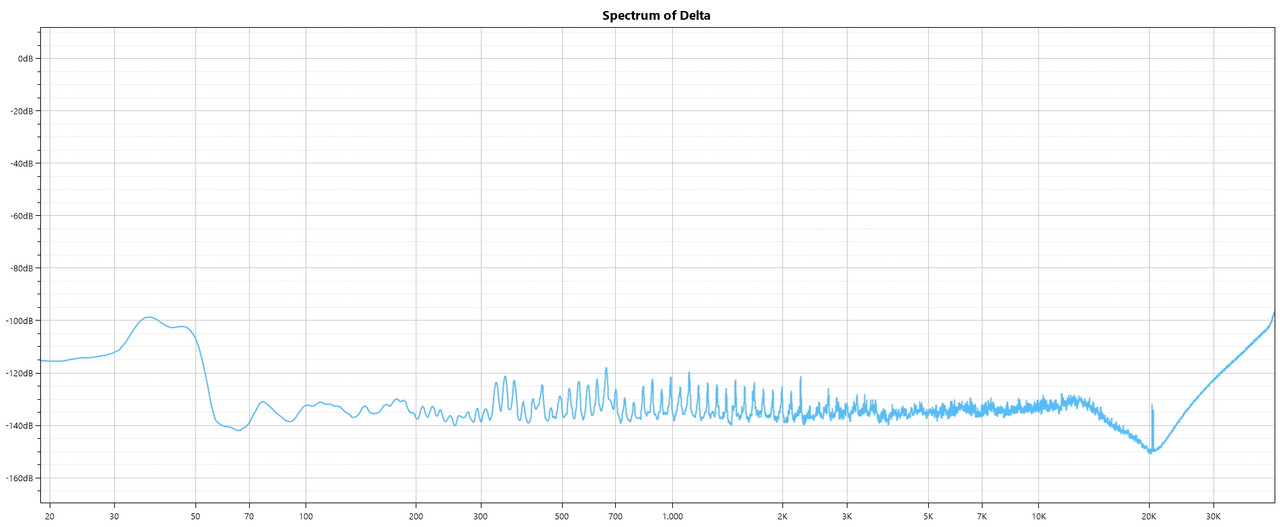The width and height of the screenshot is (1280, 527).
Task: Click the 7K frequency axis label
Action: pyautogui.click(x=983, y=518)
